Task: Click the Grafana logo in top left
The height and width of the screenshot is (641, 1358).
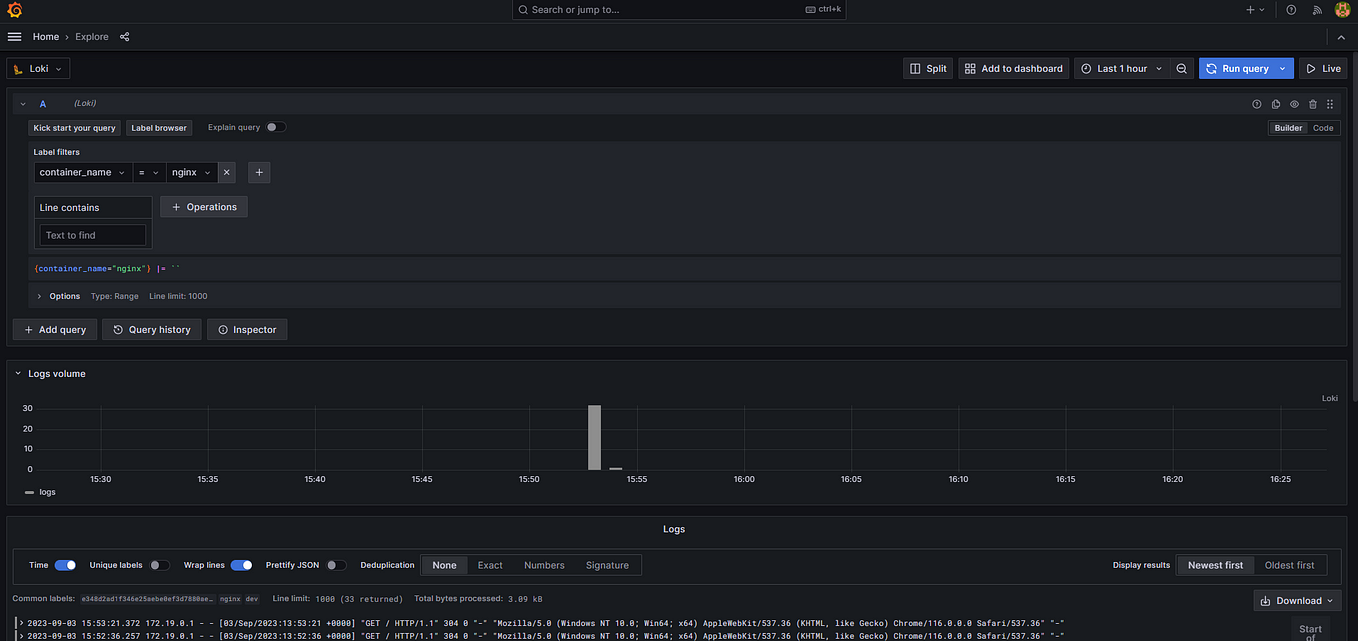Action: pyautogui.click(x=14, y=9)
